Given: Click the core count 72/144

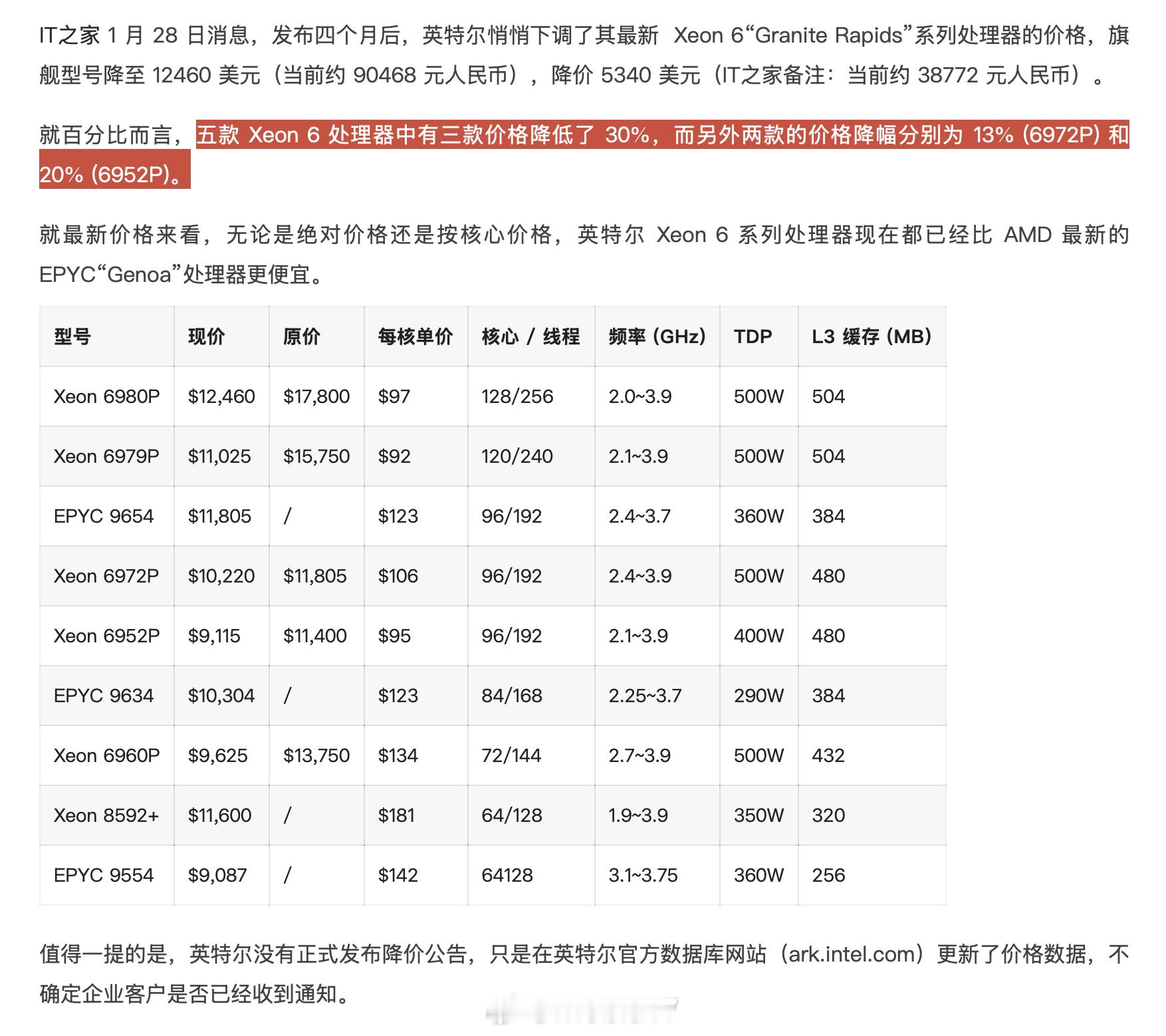Looking at the screenshot, I should (x=511, y=755).
